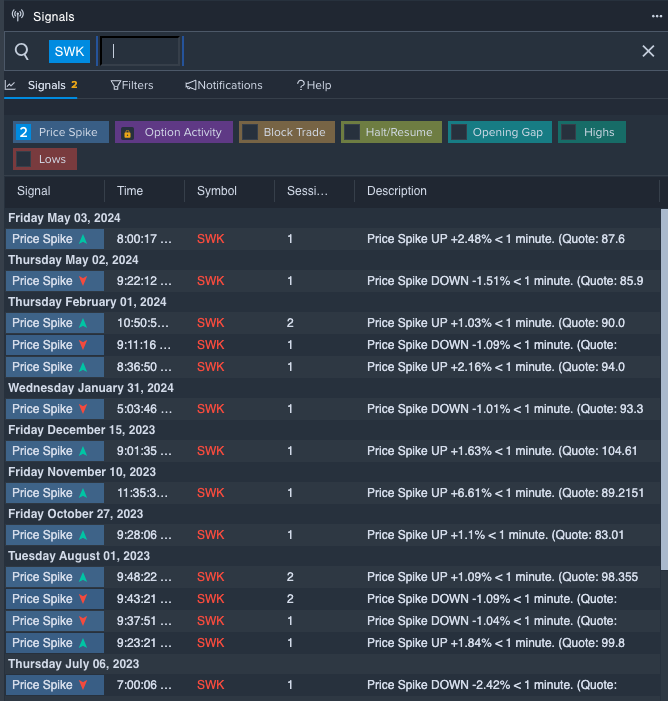668x701 pixels.
Task: Enable the Halt/Resume signal filter
Action: pos(352,132)
